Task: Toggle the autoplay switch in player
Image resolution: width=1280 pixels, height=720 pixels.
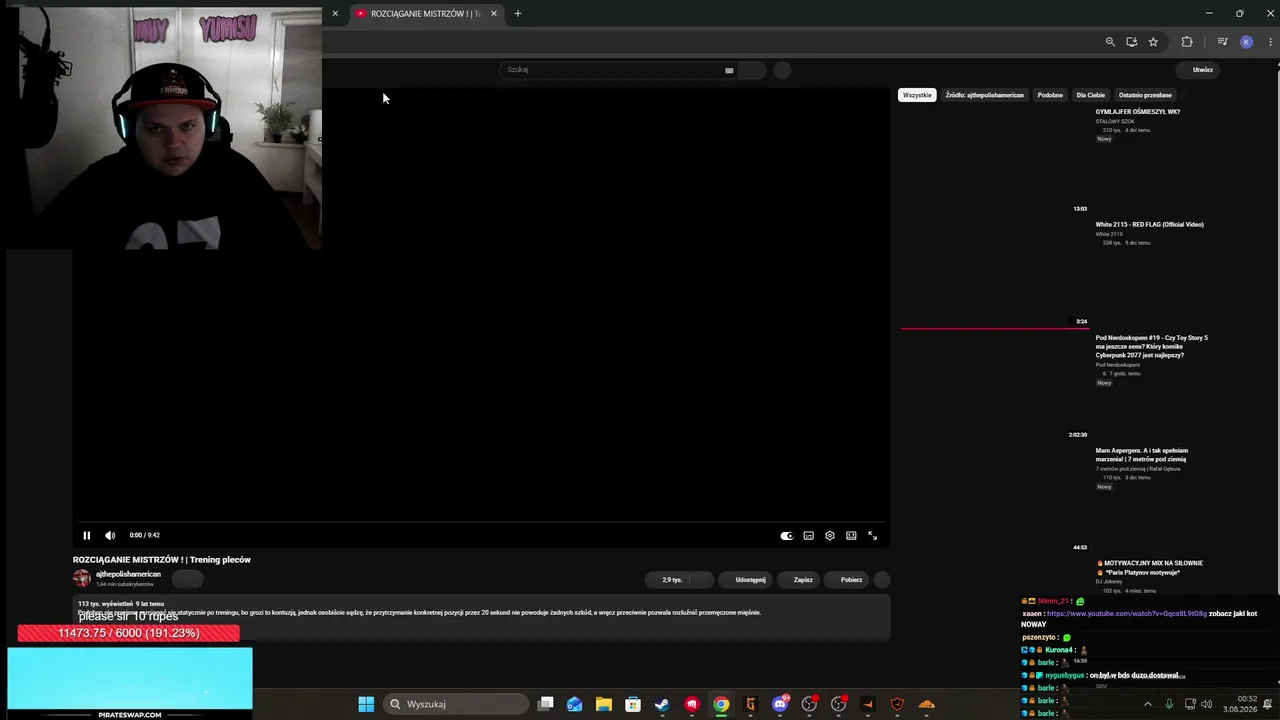Action: pos(786,536)
